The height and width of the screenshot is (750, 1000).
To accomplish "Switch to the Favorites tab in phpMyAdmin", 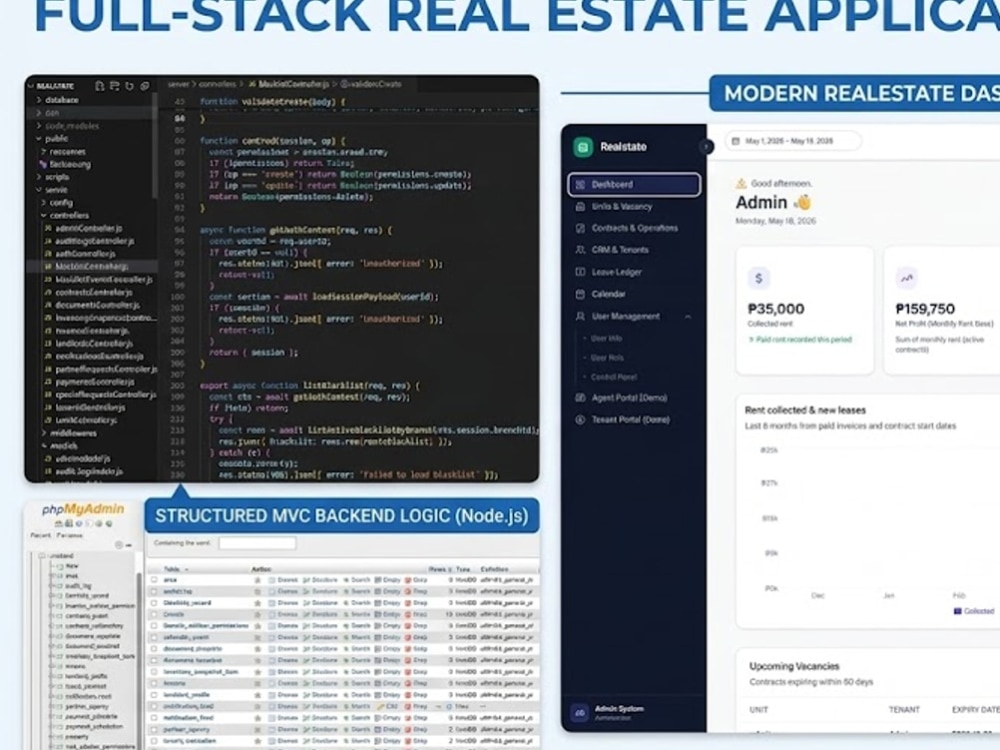I will 70,535.
